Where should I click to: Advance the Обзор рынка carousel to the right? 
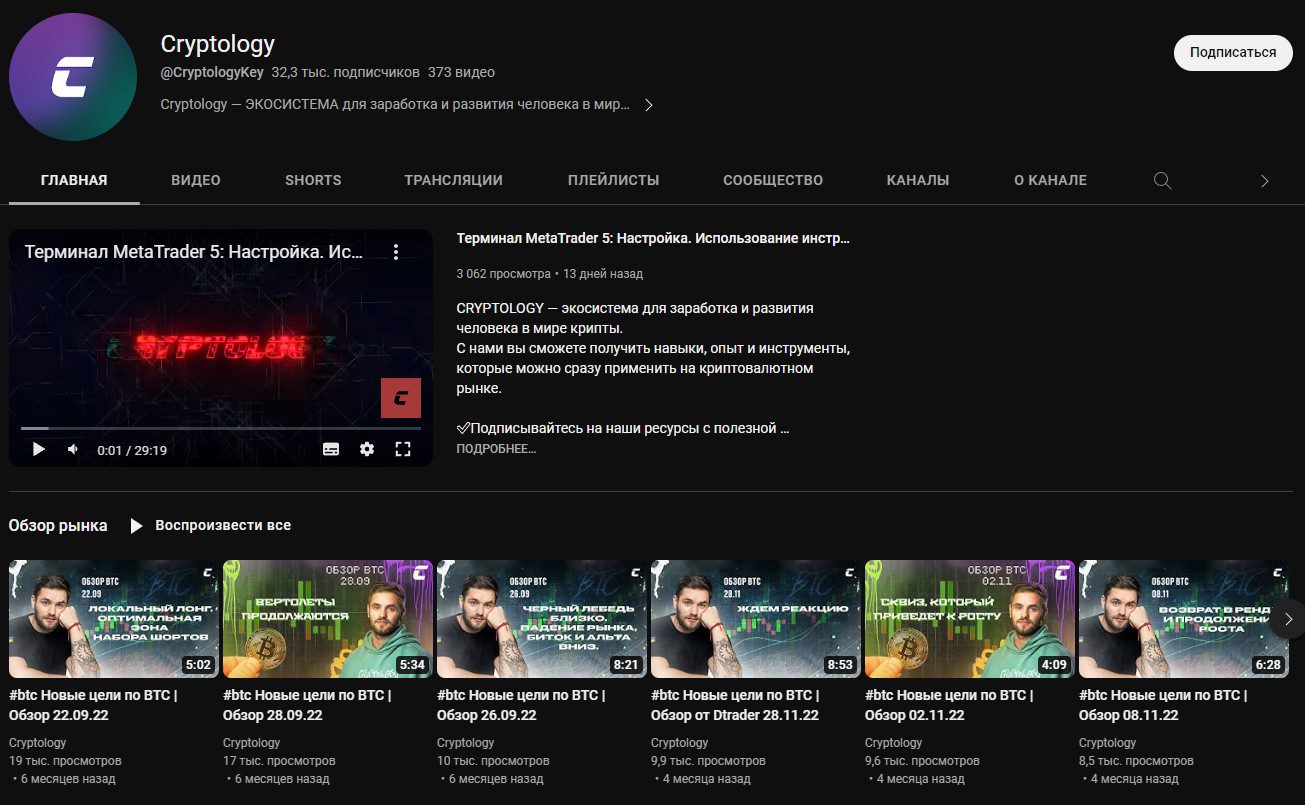pos(1288,619)
